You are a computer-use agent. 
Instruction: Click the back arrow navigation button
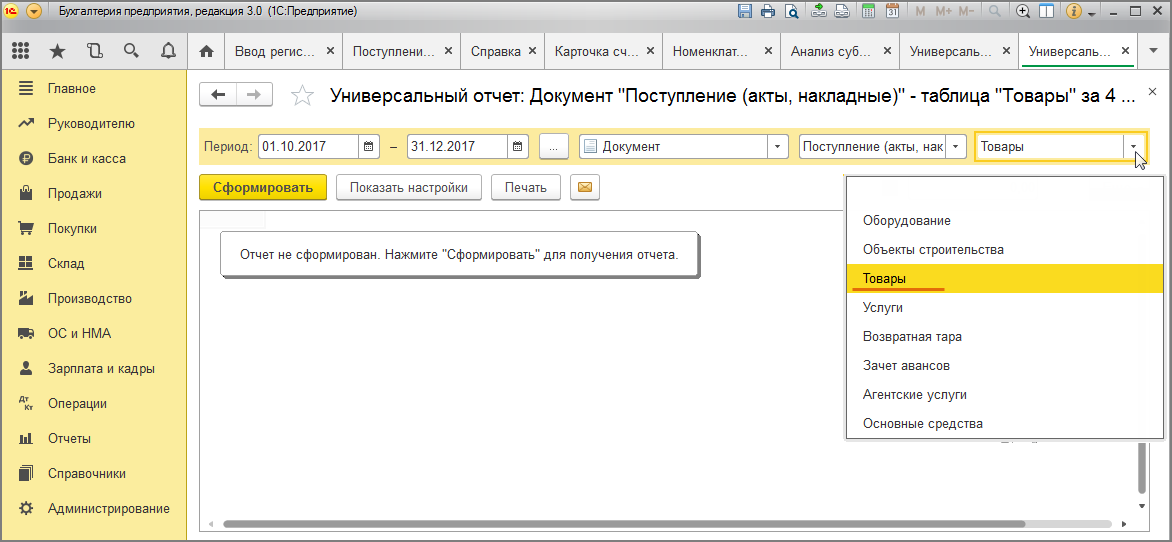pyautogui.click(x=218, y=95)
